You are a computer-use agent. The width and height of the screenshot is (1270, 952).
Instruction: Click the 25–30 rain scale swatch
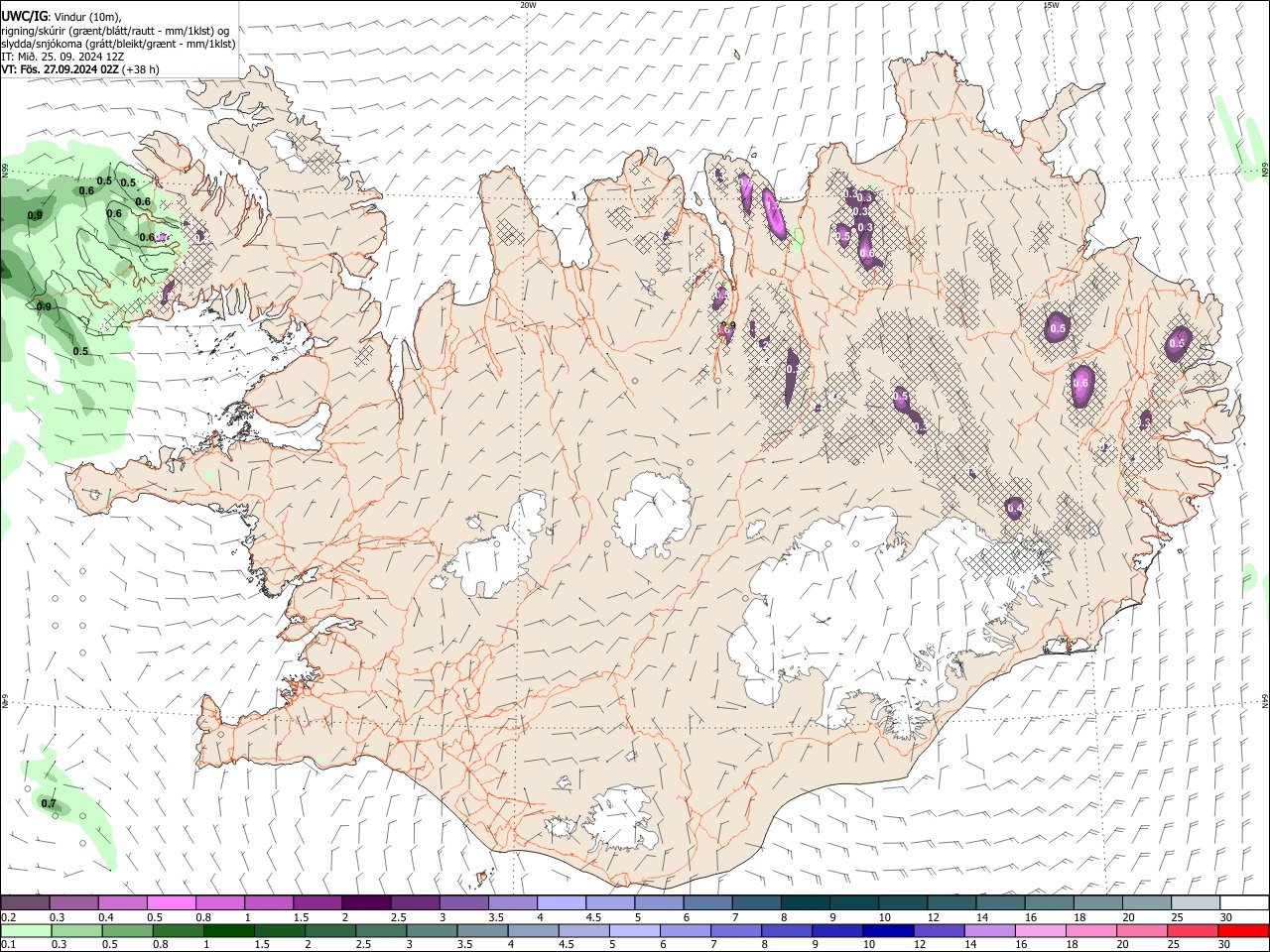pyautogui.click(x=1193, y=930)
